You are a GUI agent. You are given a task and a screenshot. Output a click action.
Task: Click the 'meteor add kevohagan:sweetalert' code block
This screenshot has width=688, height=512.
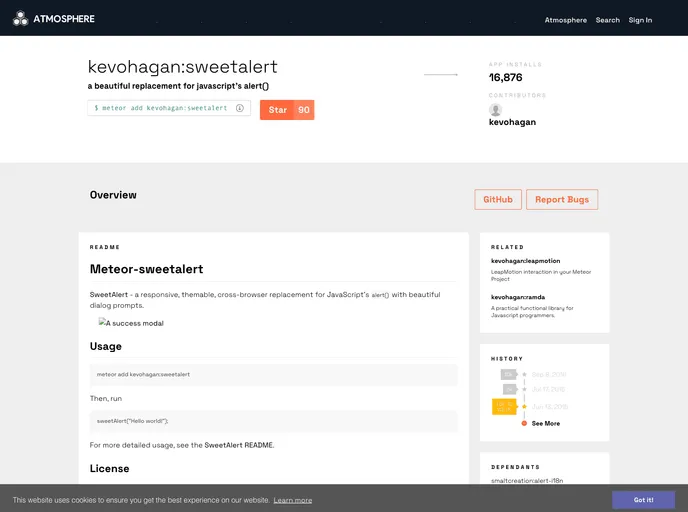point(274,375)
